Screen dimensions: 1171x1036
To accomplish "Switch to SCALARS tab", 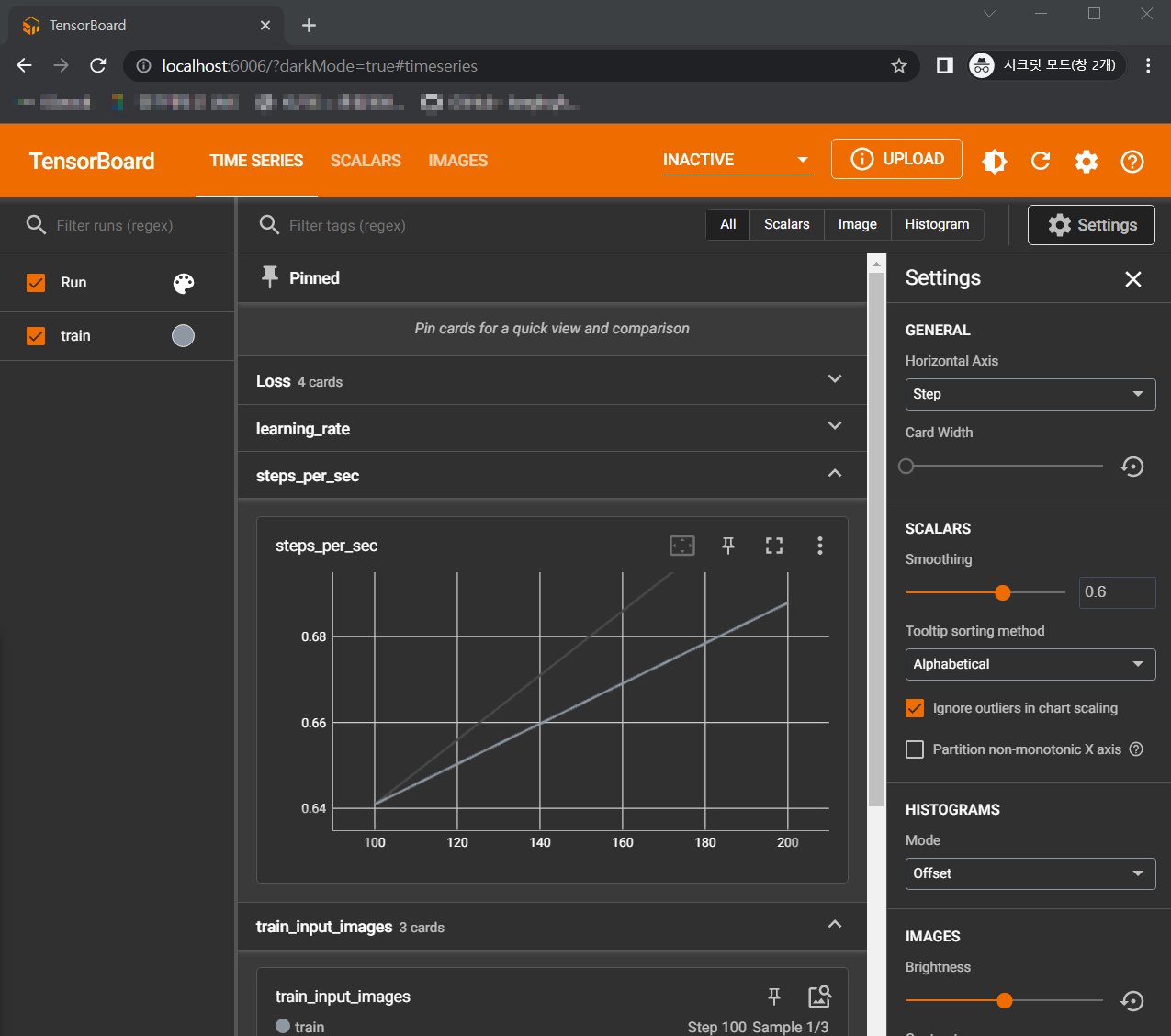I will point(366,161).
